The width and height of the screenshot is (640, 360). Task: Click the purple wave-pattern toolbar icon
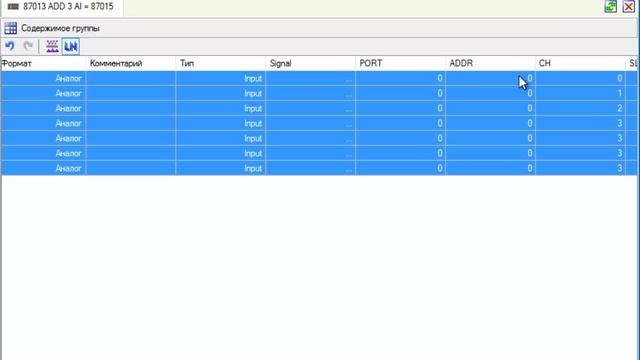coord(52,46)
